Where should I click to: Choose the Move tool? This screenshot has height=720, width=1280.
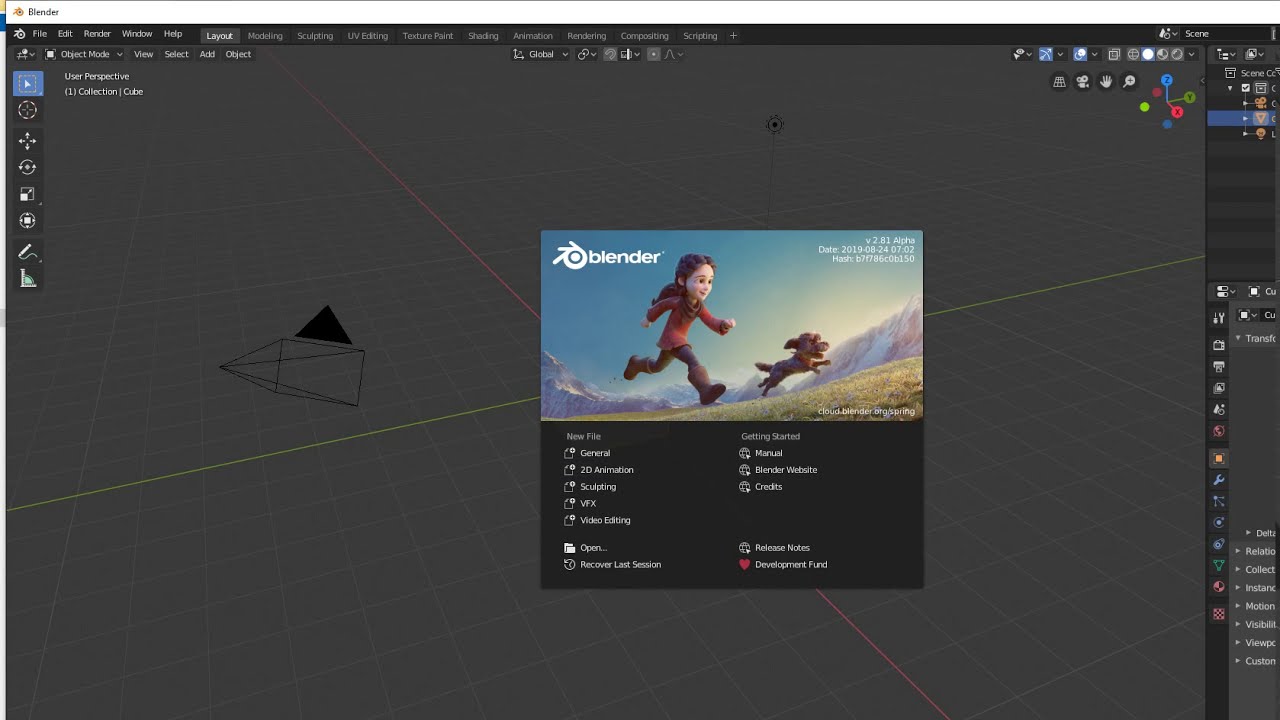point(28,141)
